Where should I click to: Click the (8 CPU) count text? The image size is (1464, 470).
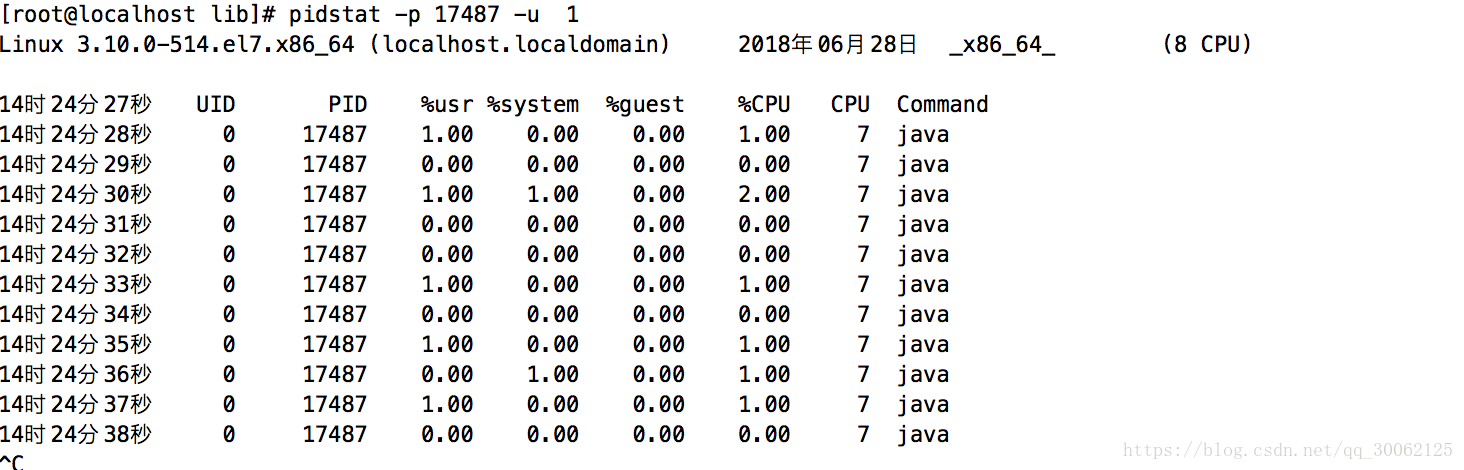coord(1207,45)
